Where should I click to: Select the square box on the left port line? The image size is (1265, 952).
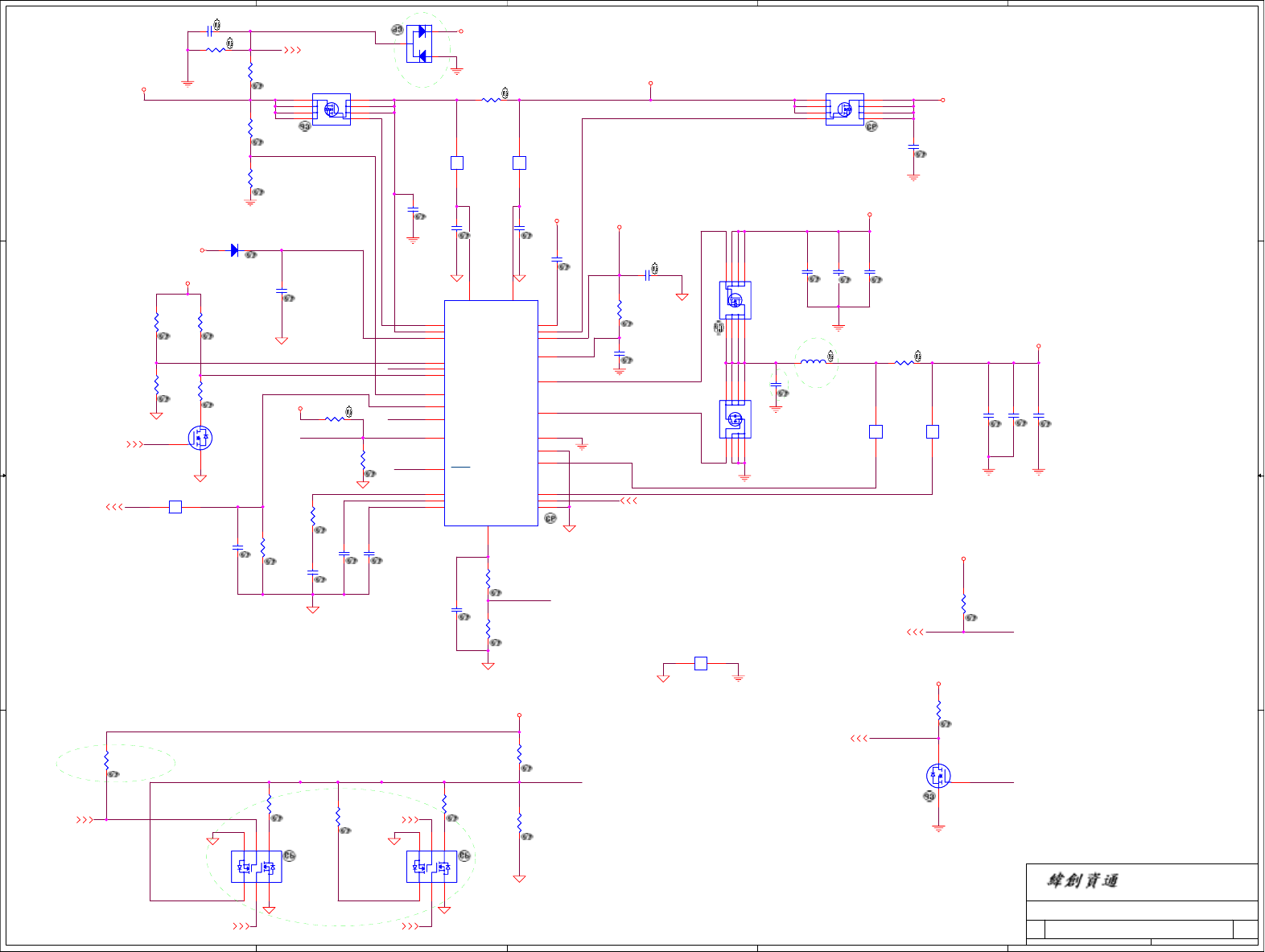[175, 507]
